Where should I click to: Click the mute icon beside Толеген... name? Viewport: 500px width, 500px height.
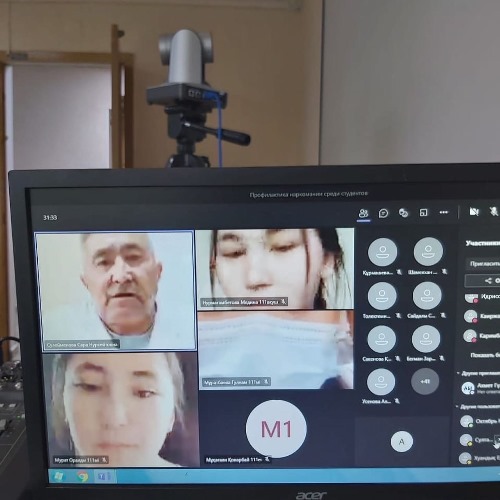398,315
